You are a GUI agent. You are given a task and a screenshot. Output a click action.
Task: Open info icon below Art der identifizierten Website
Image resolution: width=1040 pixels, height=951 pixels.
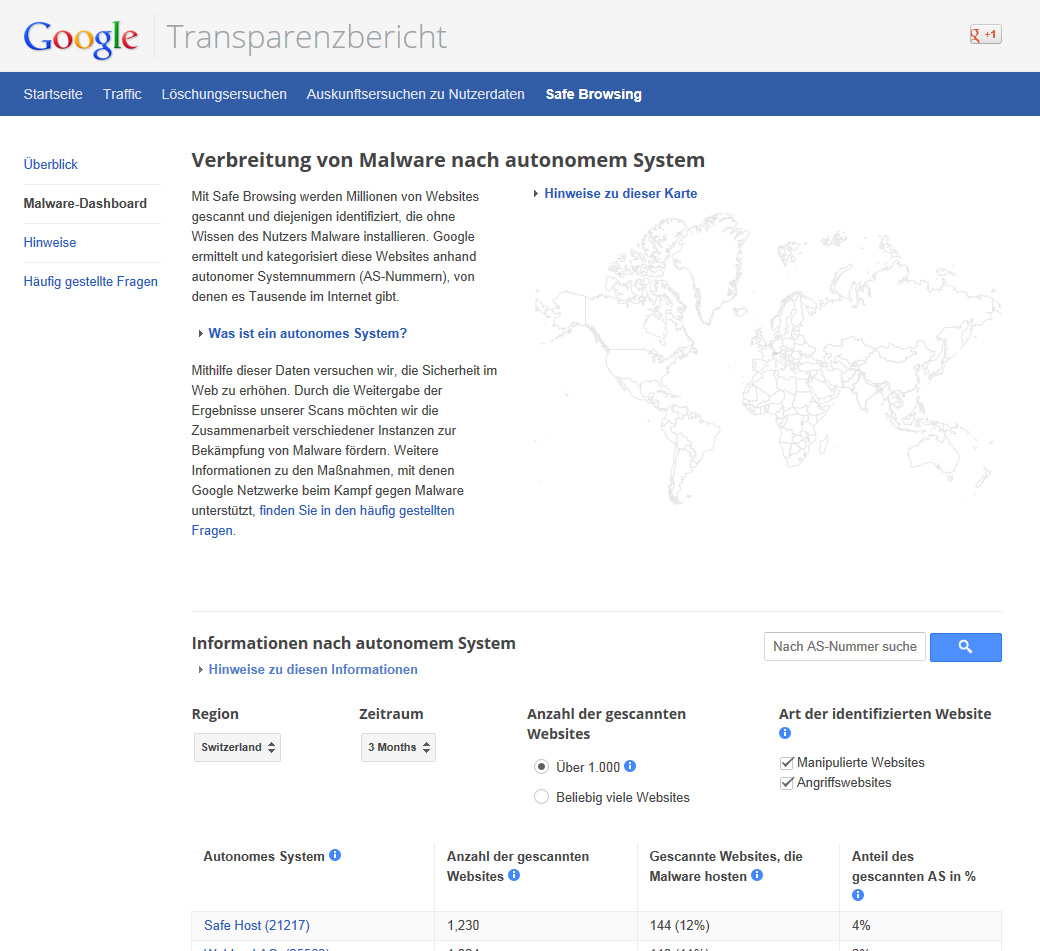pos(785,733)
